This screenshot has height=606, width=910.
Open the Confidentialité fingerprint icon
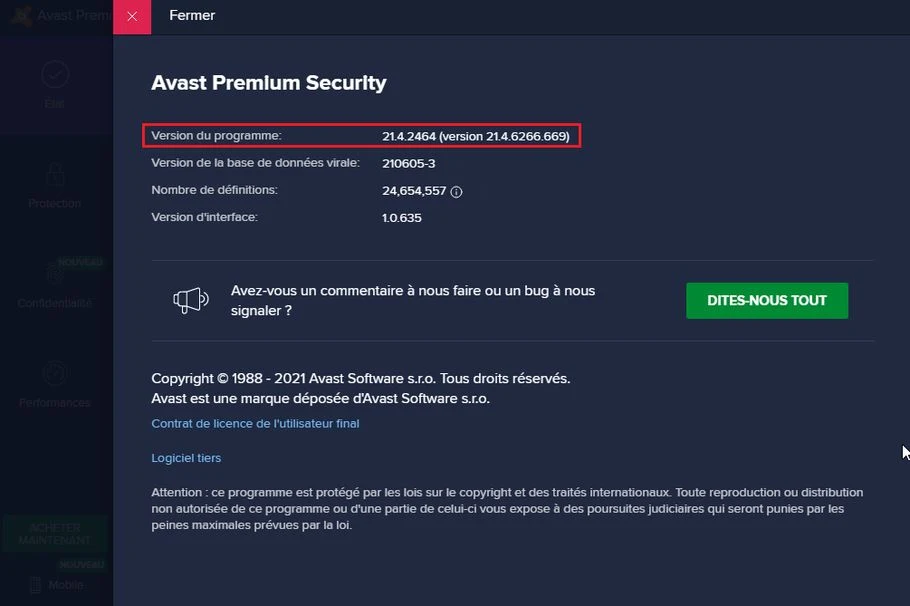[55, 273]
